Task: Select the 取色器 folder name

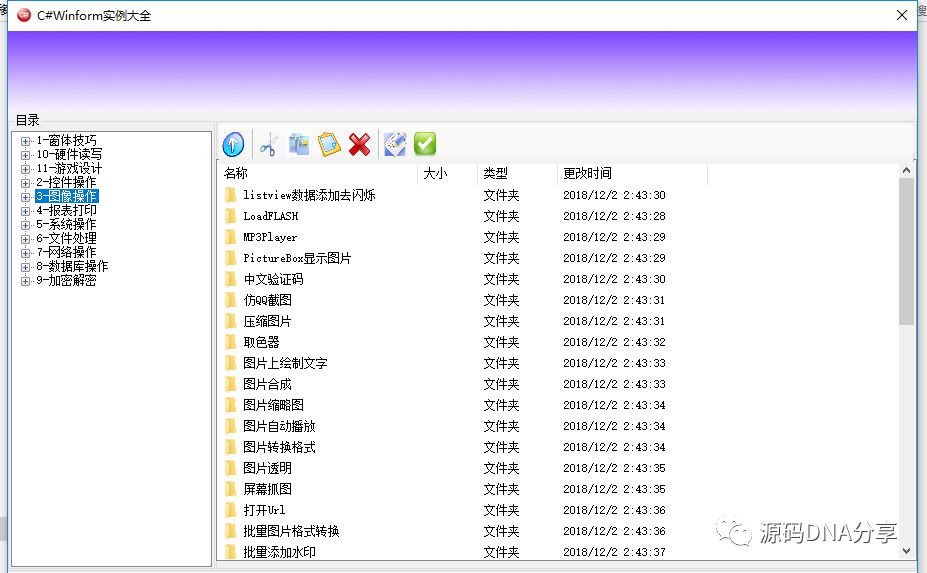Action: (x=261, y=342)
